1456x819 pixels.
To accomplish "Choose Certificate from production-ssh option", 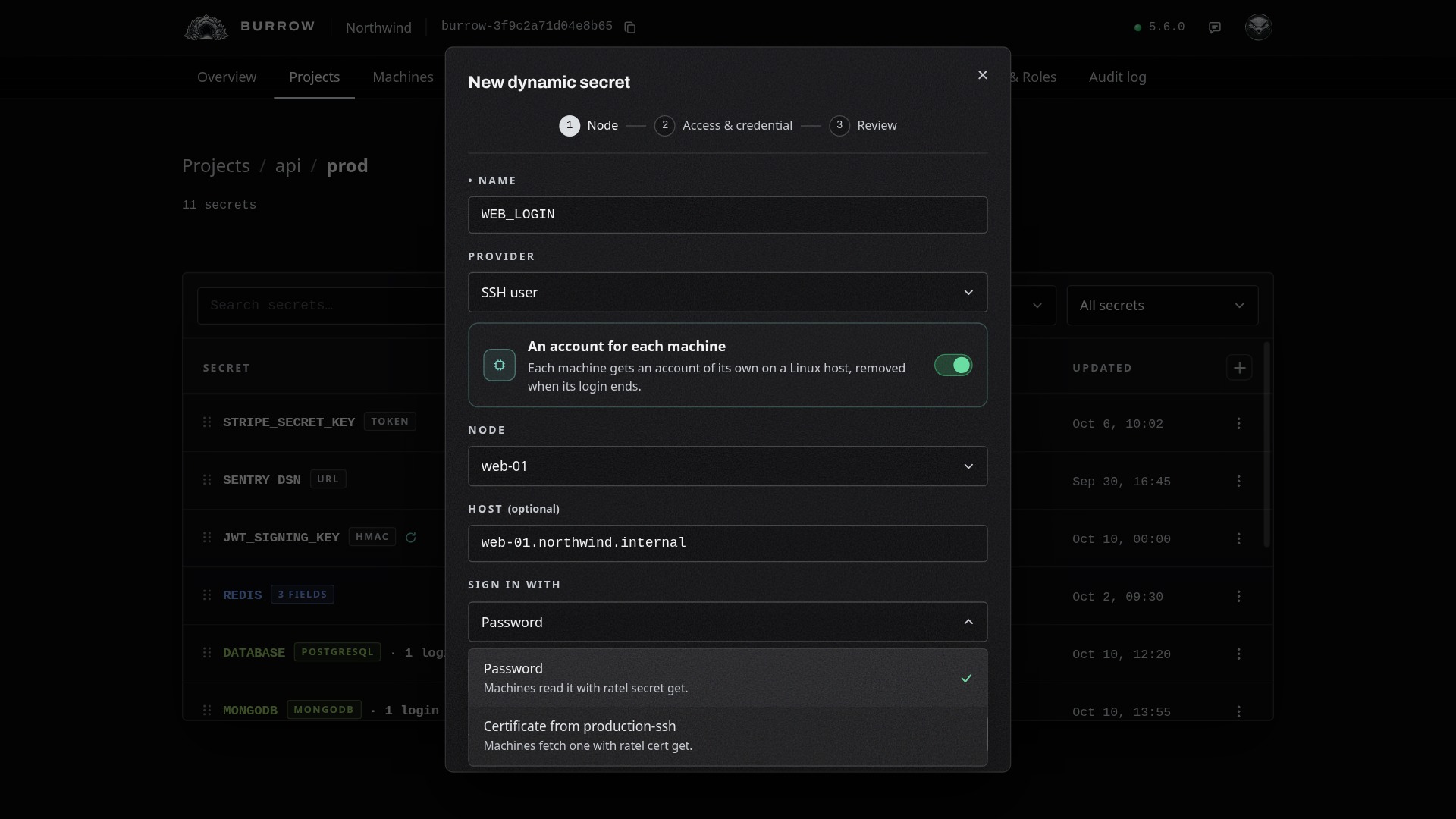I will coord(728,736).
